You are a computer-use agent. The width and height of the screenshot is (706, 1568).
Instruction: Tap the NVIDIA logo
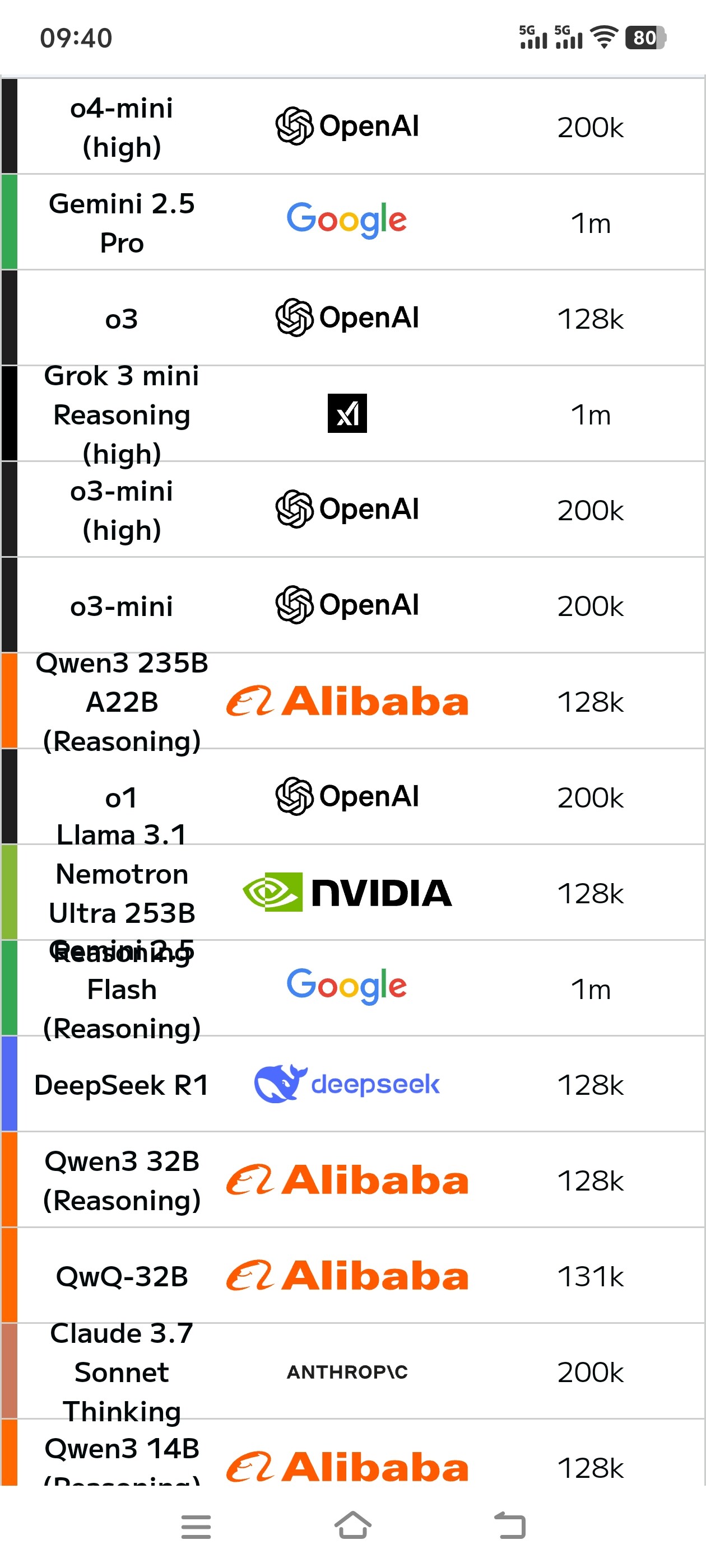347,892
